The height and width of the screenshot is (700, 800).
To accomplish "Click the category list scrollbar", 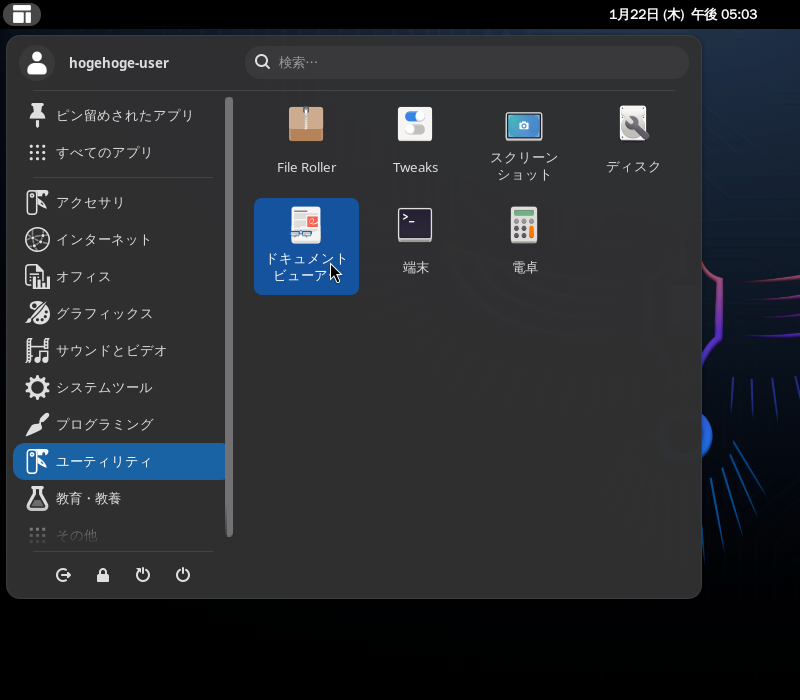I will coord(229,316).
